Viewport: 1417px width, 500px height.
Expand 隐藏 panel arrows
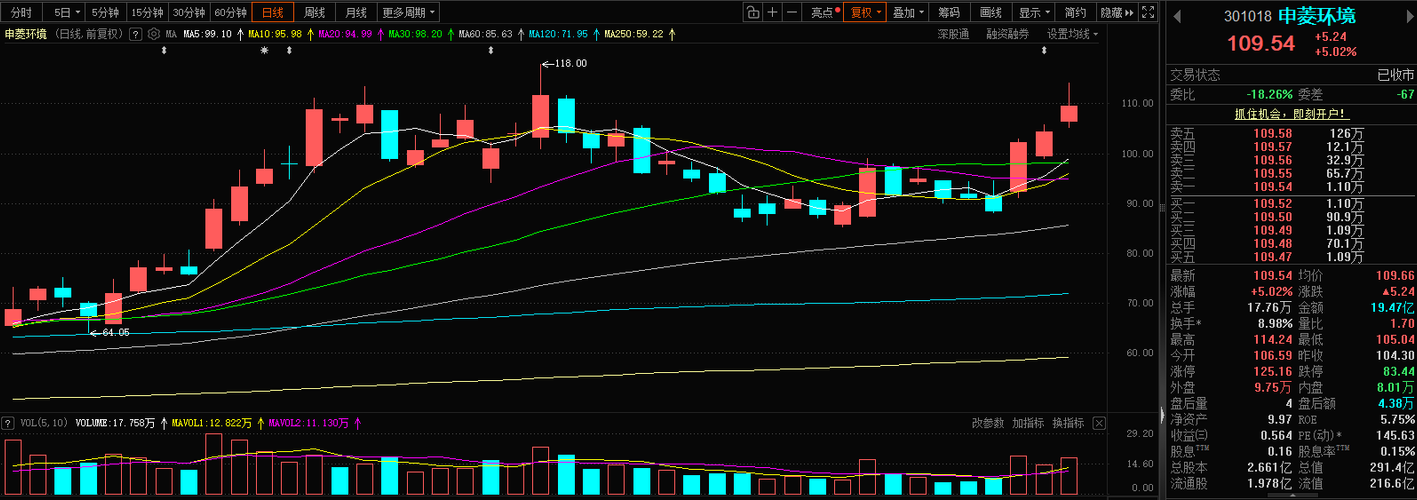coord(1116,13)
